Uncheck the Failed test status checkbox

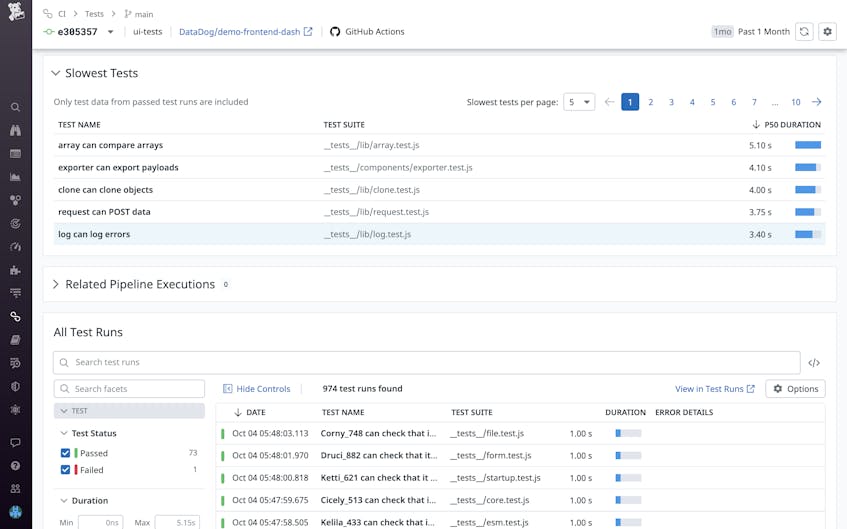coord(65,470)
